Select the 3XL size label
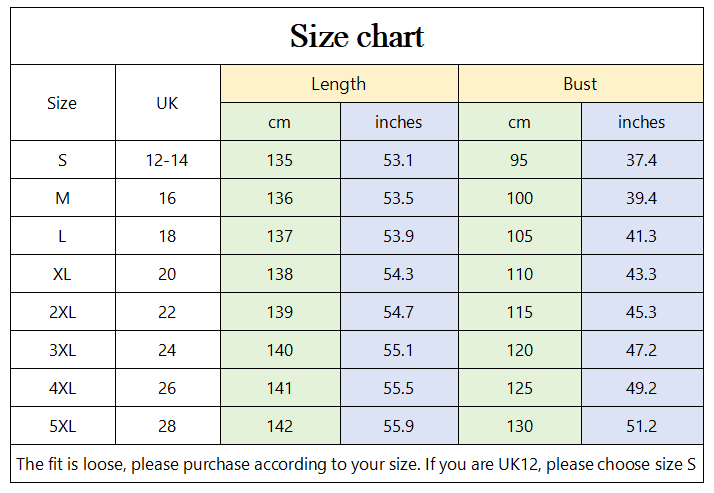714x493 pixels. [x=62, y=350]
